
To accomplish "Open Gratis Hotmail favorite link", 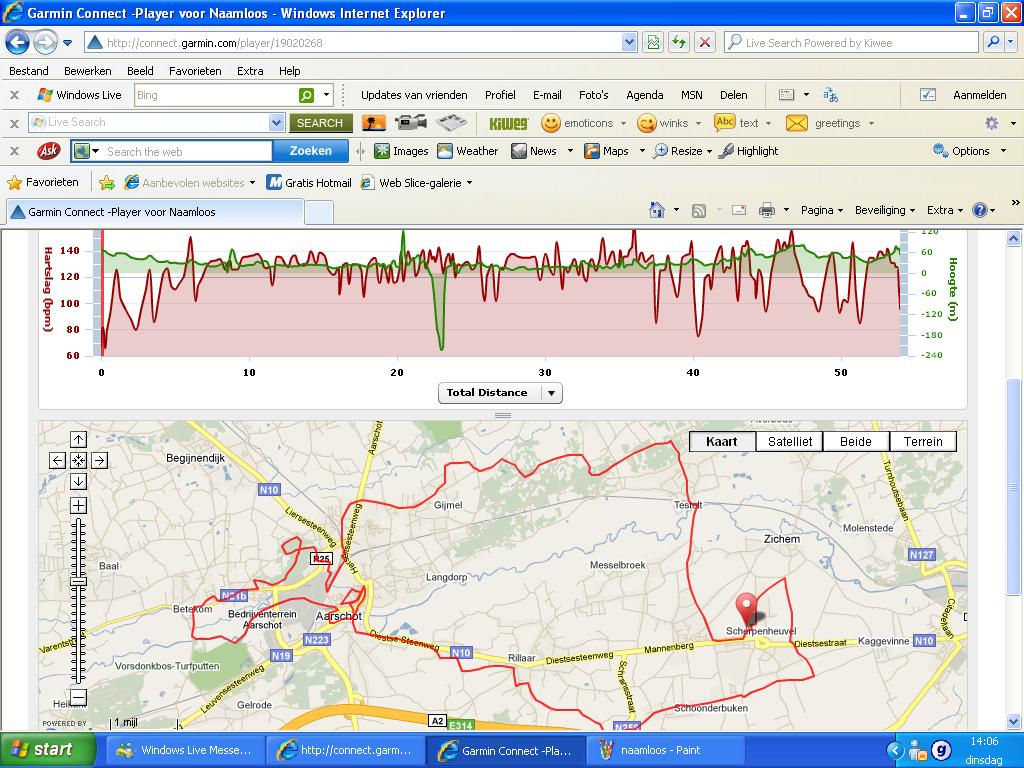I will pyautogui.click(x=309, y=183).
